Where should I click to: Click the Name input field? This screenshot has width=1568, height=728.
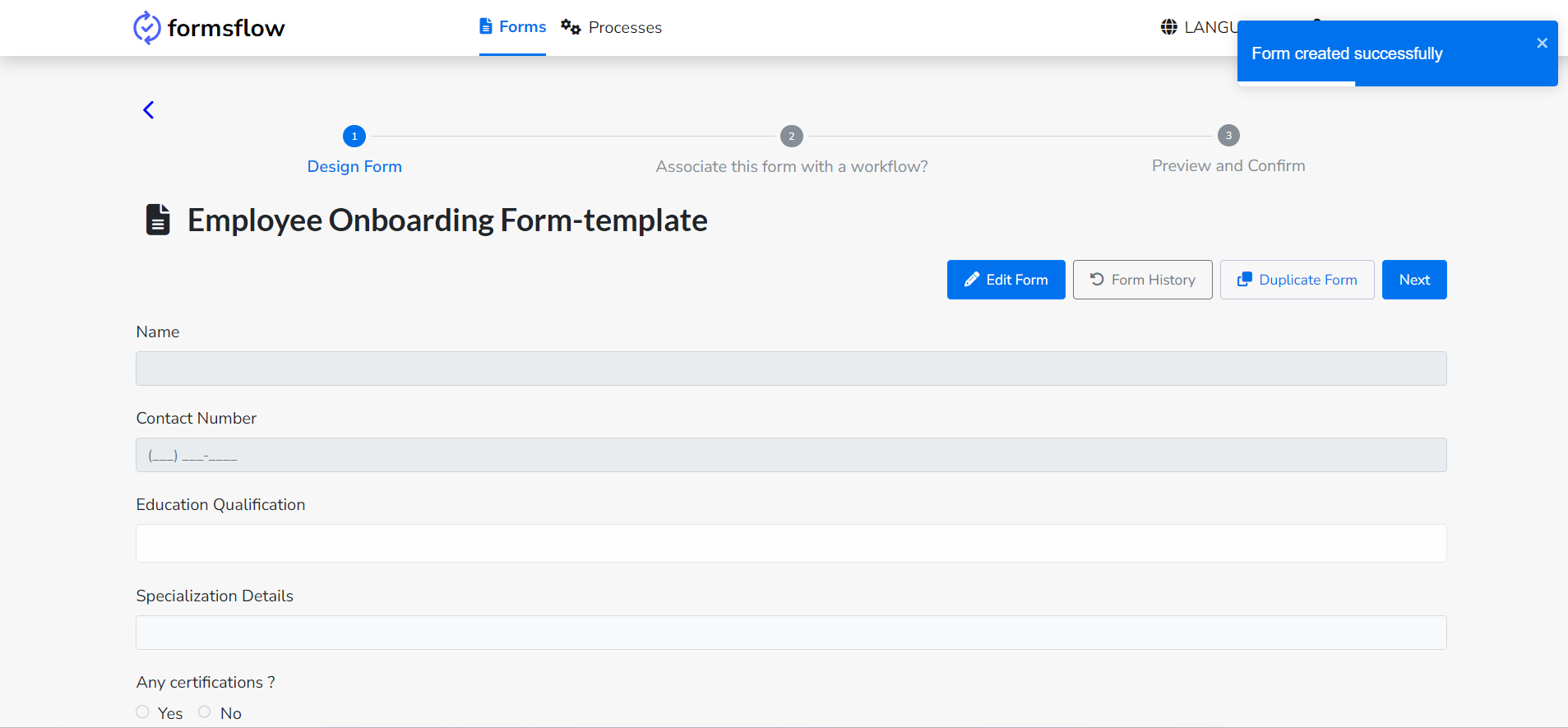tap(791, 369)
